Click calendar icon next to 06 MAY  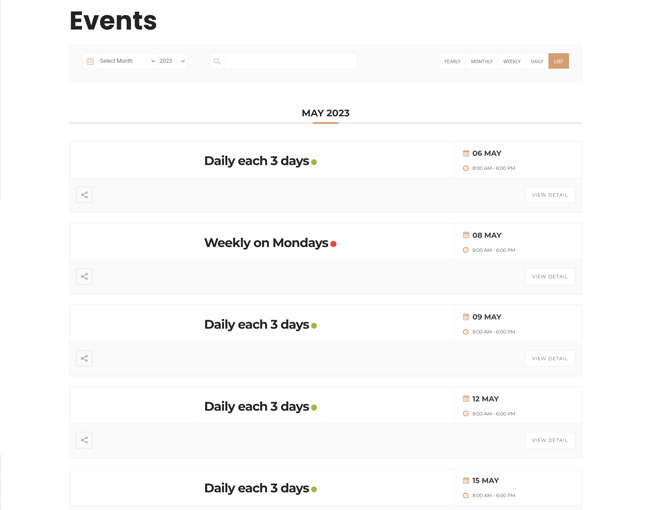466,153
